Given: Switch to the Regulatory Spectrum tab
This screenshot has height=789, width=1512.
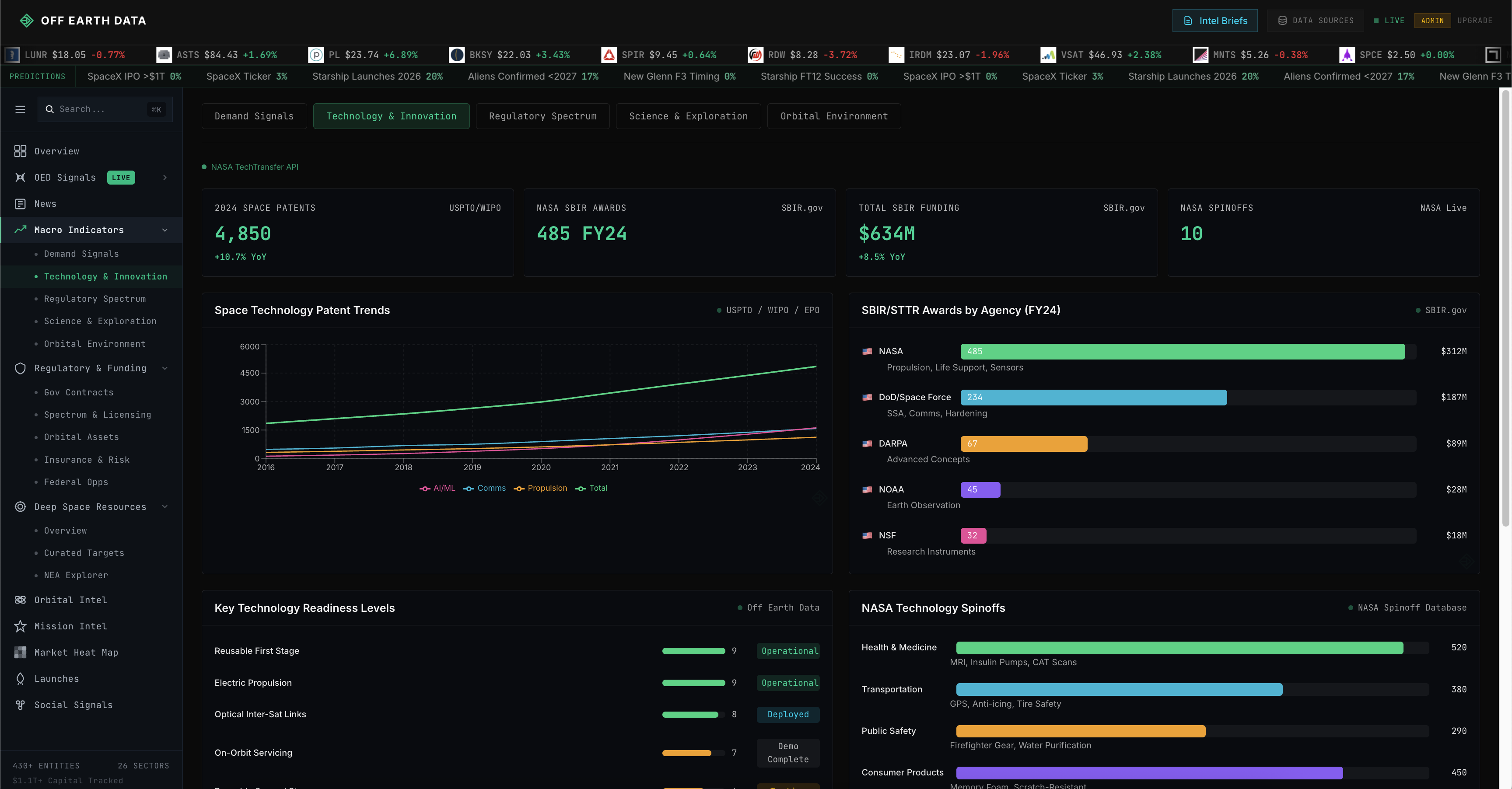Looking at the screenshot, I should pyautogui.click(x=542, y=115).
